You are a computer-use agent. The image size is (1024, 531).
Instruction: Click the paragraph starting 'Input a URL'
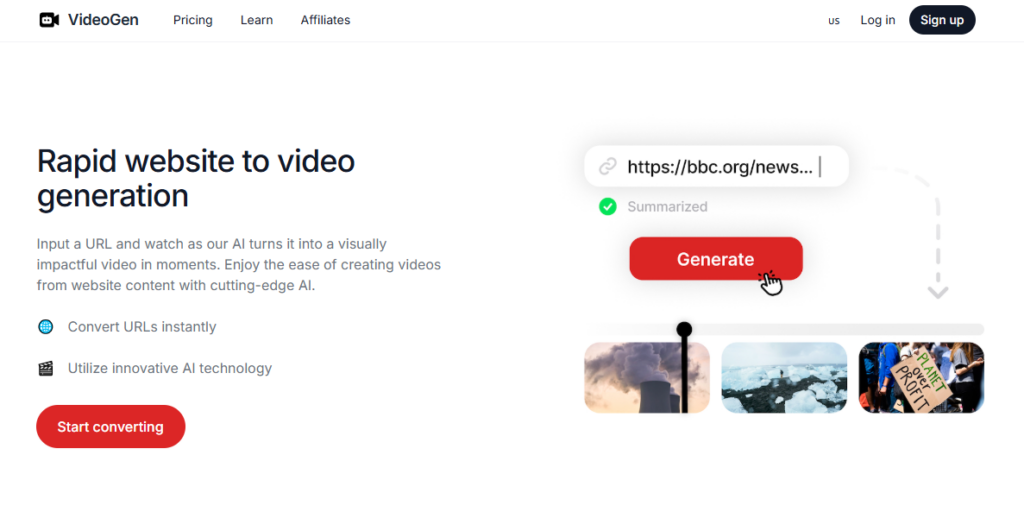(x=239, y=265)
